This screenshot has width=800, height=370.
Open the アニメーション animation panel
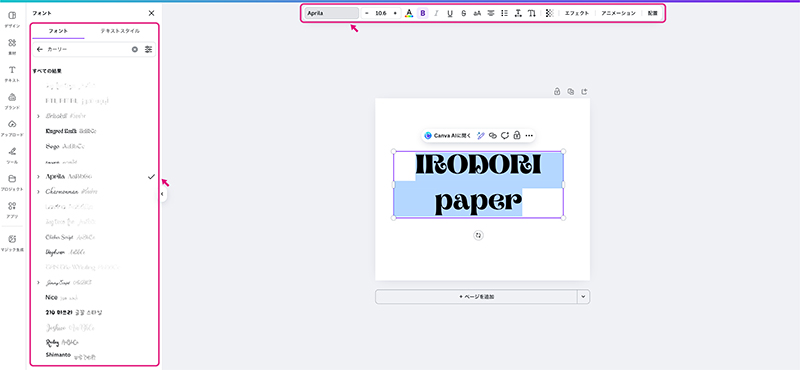click(x=618, y=13)
